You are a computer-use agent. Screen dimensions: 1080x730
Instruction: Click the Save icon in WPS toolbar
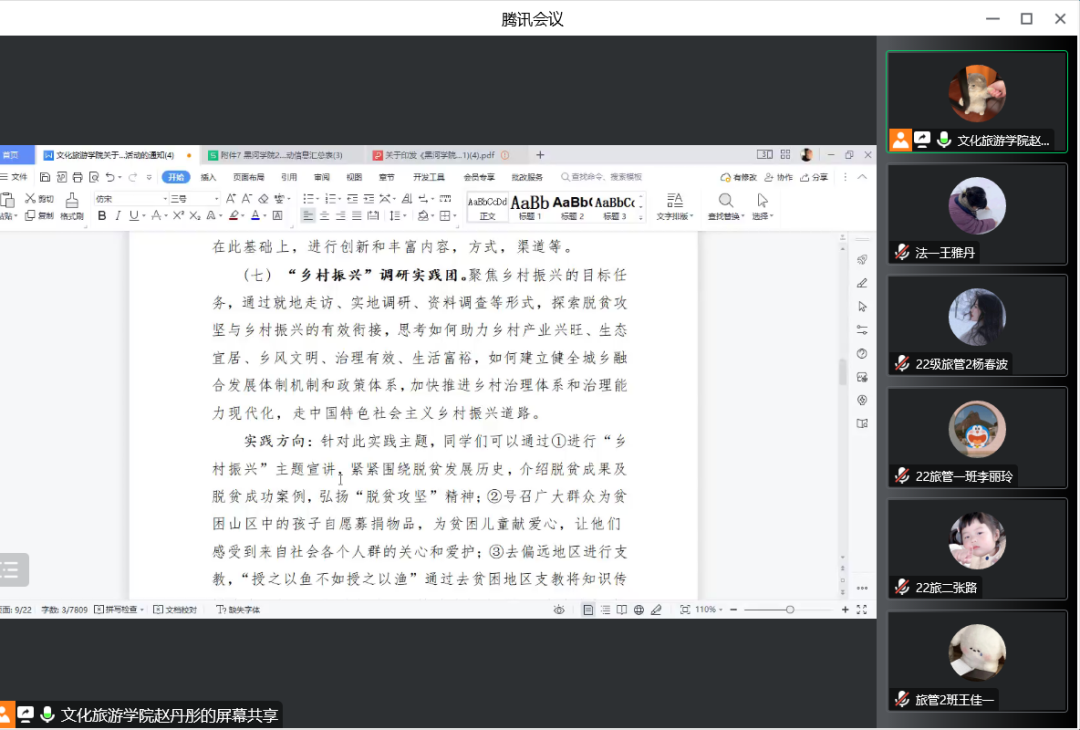pyautogui.click(x=45, y=177)
